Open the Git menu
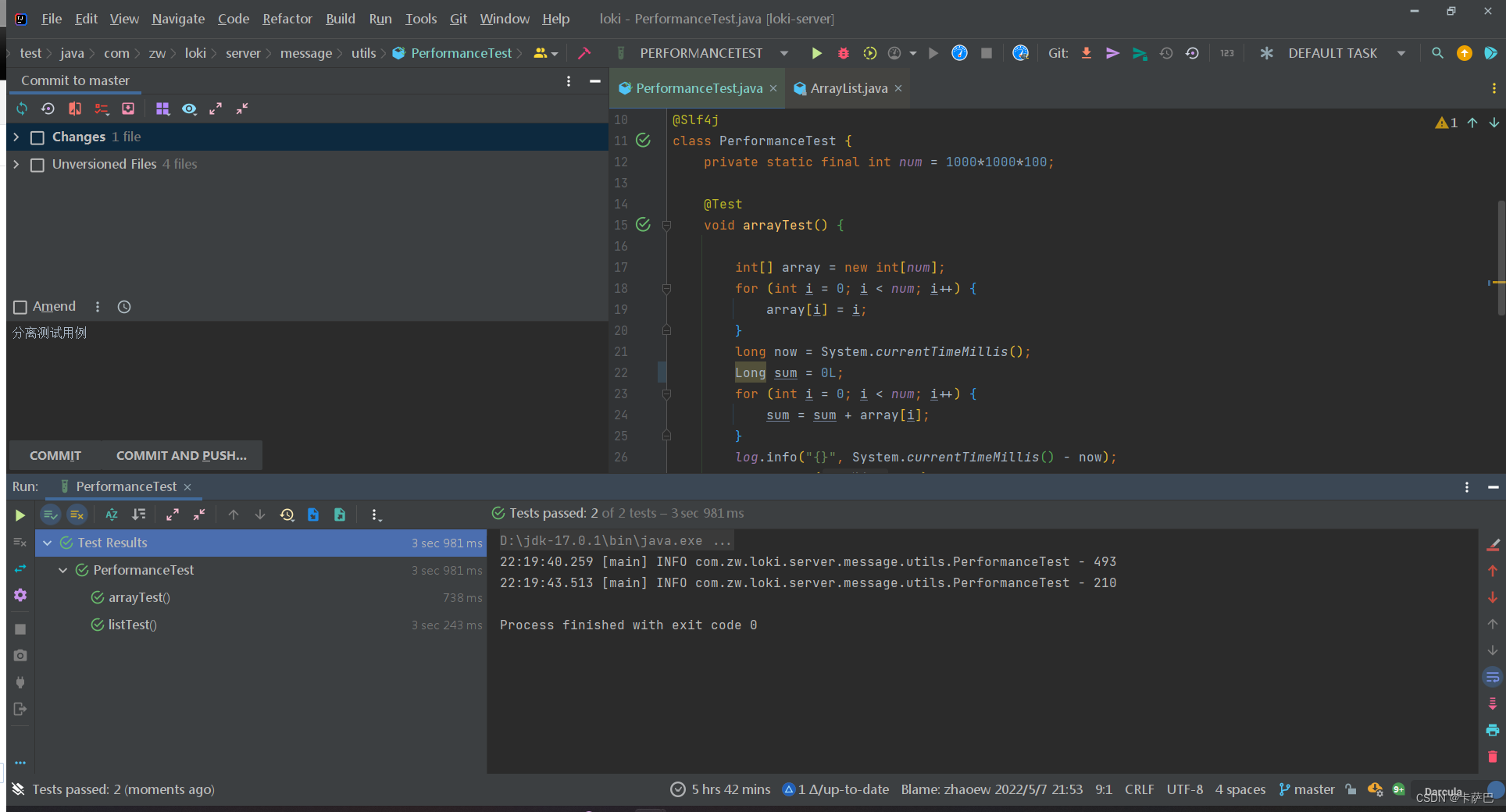This screenshot has width=1506, height=812. pos(459,19)
